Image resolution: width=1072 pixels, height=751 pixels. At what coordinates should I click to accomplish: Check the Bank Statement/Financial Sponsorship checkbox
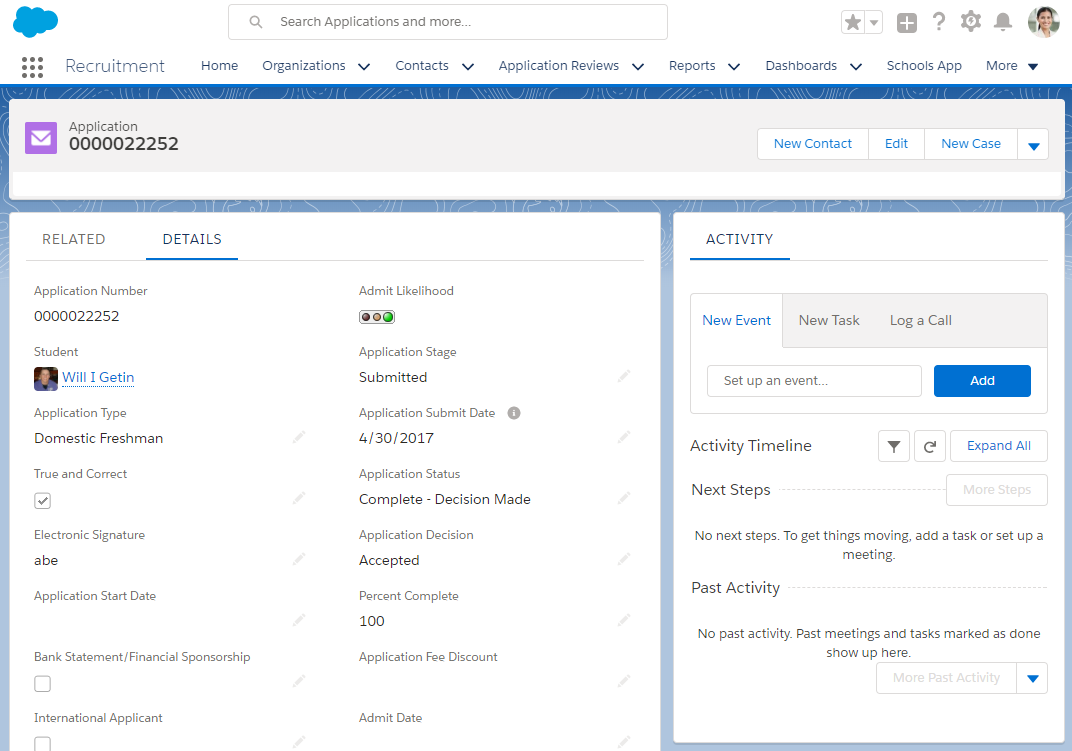pyautogui.click(x=43, y=684)
